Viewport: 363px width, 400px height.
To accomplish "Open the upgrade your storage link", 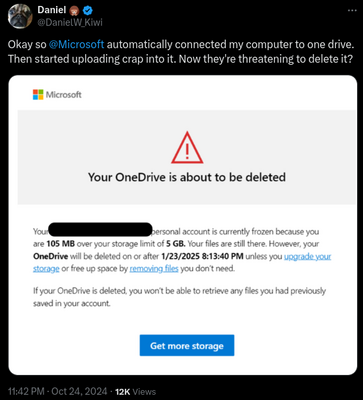I will click(x=182, y=262).
